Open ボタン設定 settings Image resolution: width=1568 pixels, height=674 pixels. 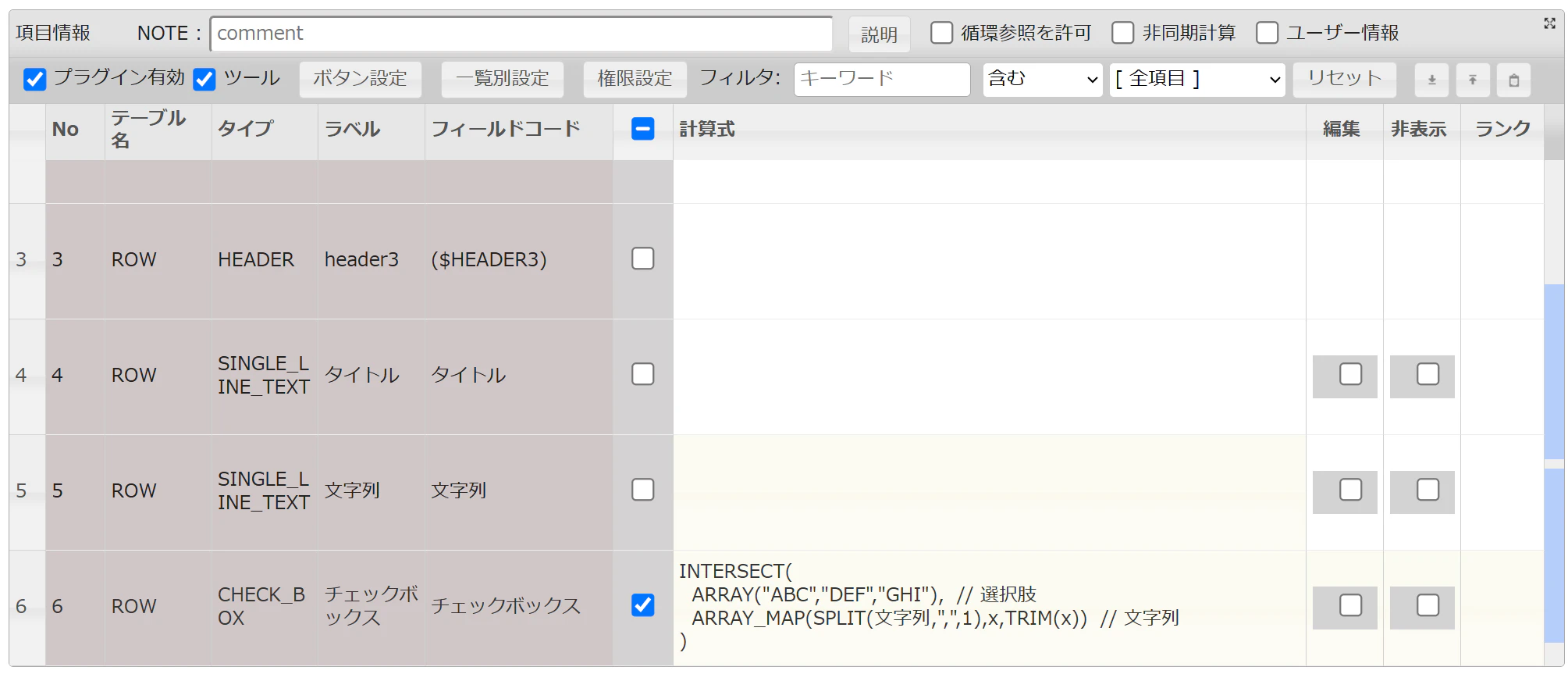(360, 79)
